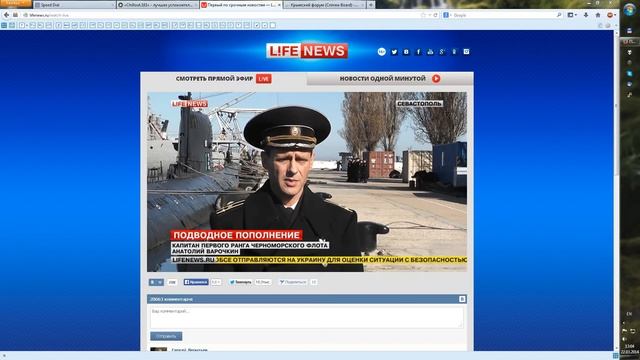Switch to the Speed Dial tab
The width and height of the screenshot is (640, 360).
pyautogui.click(x=73, y=5)
